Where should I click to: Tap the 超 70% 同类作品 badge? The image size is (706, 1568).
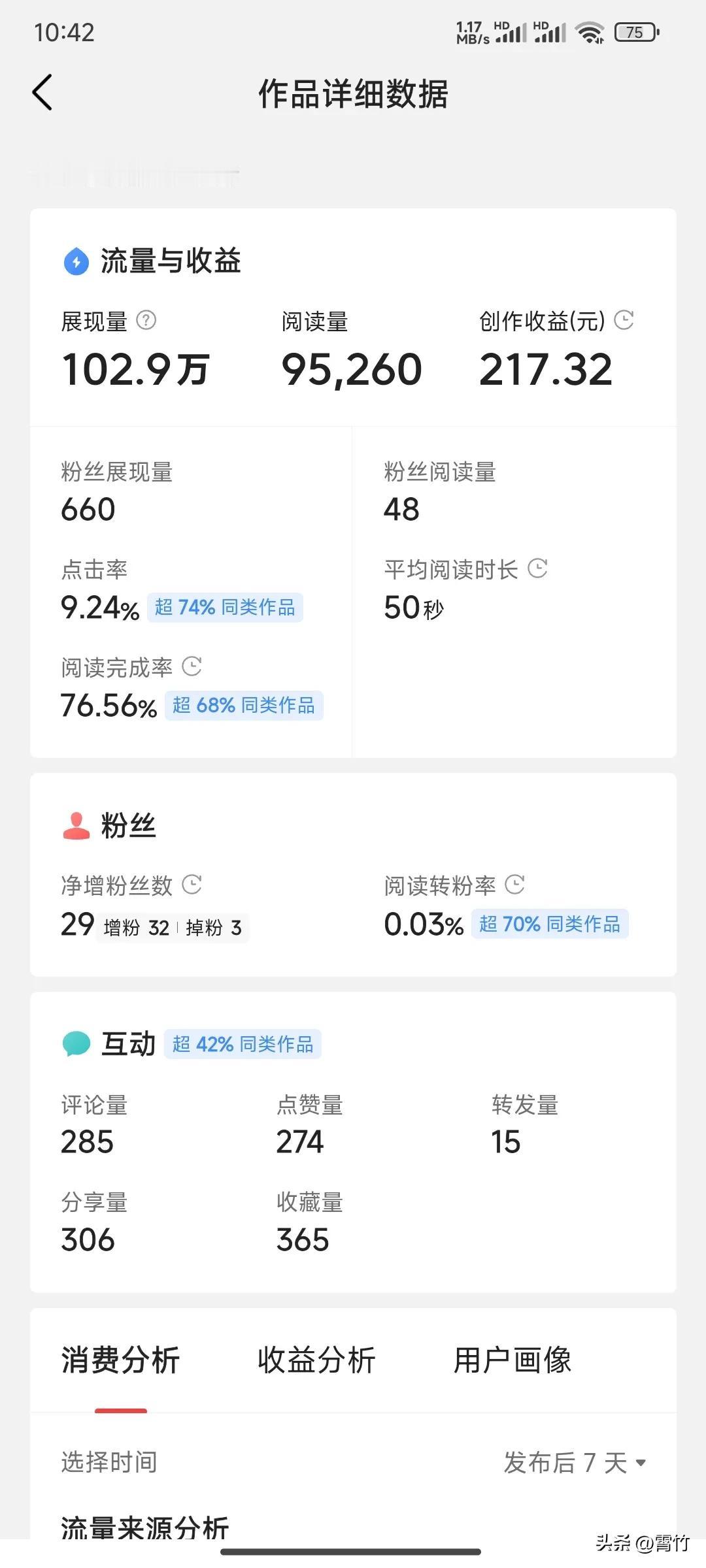click(550, 924)
